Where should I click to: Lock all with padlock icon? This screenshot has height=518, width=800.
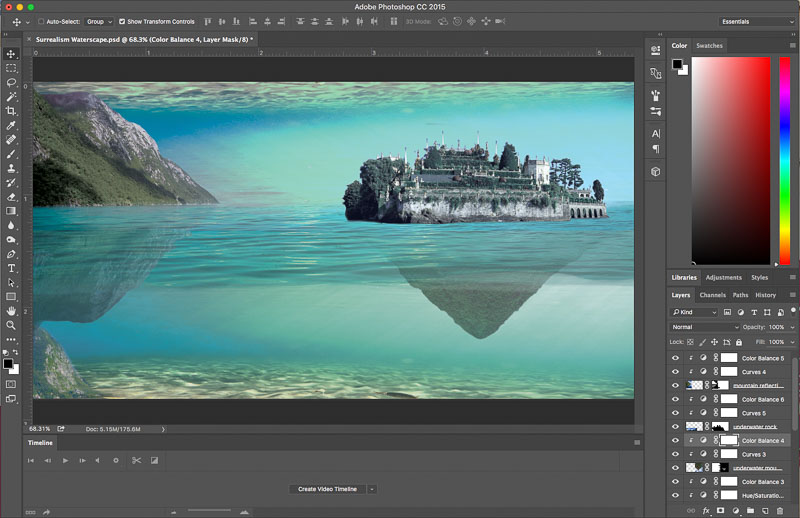[x=739, y=342]
